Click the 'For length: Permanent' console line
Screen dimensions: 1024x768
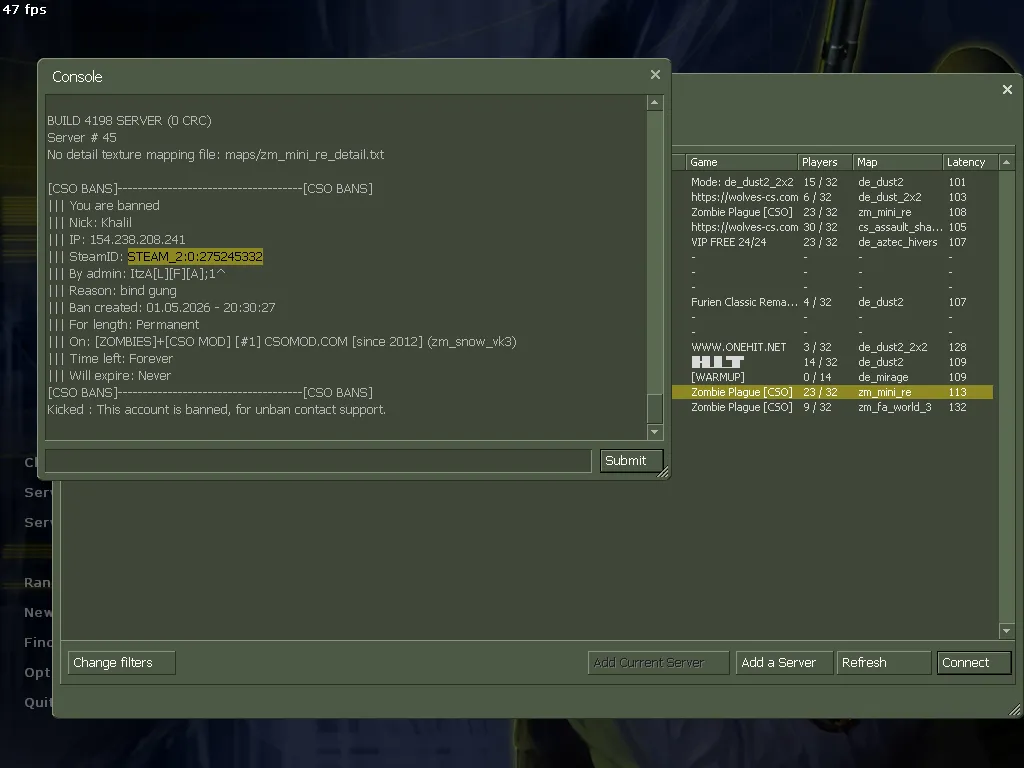click(123, 325)
